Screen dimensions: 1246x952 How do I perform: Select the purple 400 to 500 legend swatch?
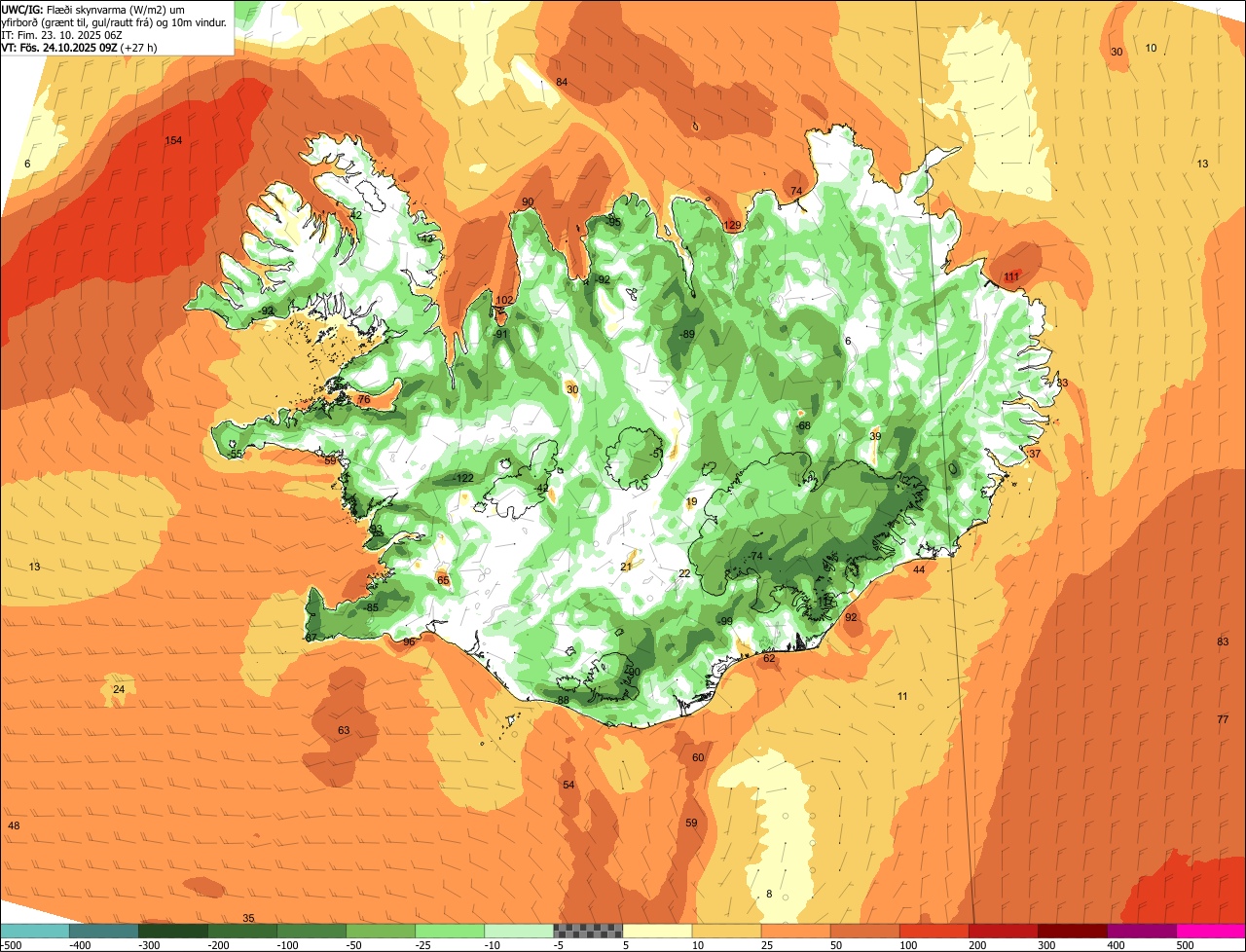tap(1141, 931)
